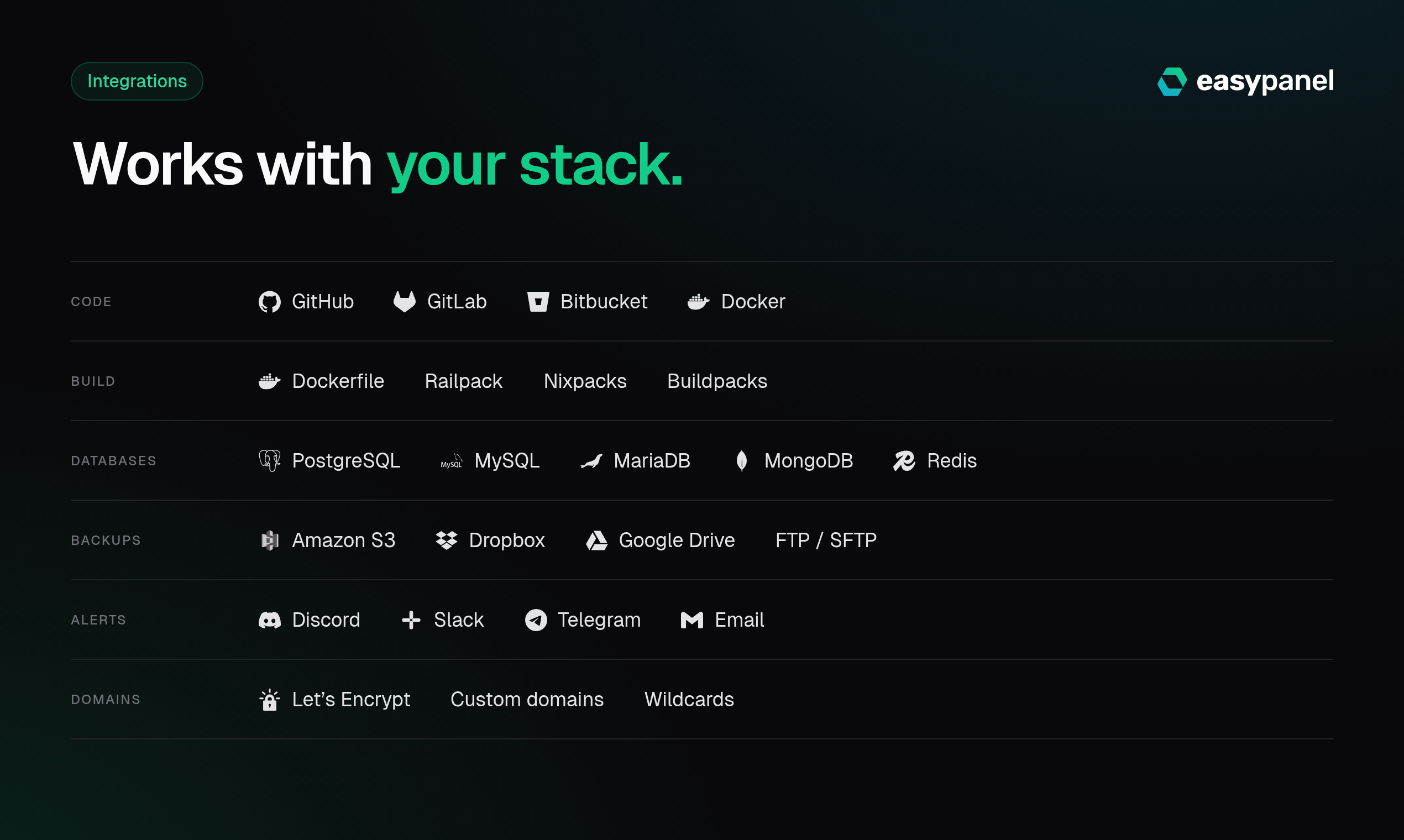Click the Email envelope M icon
The height and width of the screenshot is (840, 1404).
[x=692, y=621]
